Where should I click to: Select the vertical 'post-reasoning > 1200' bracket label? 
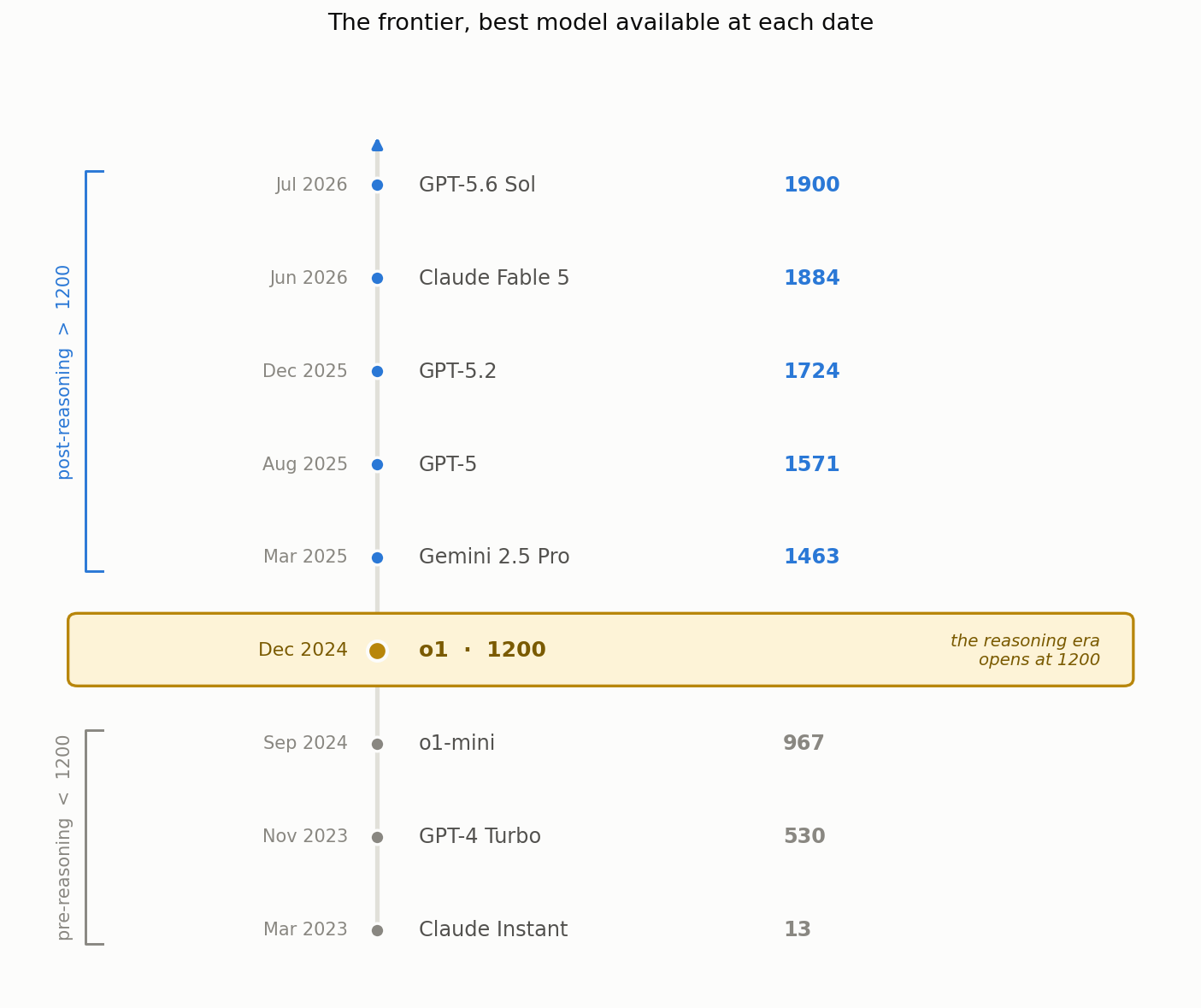coord(64,372)
